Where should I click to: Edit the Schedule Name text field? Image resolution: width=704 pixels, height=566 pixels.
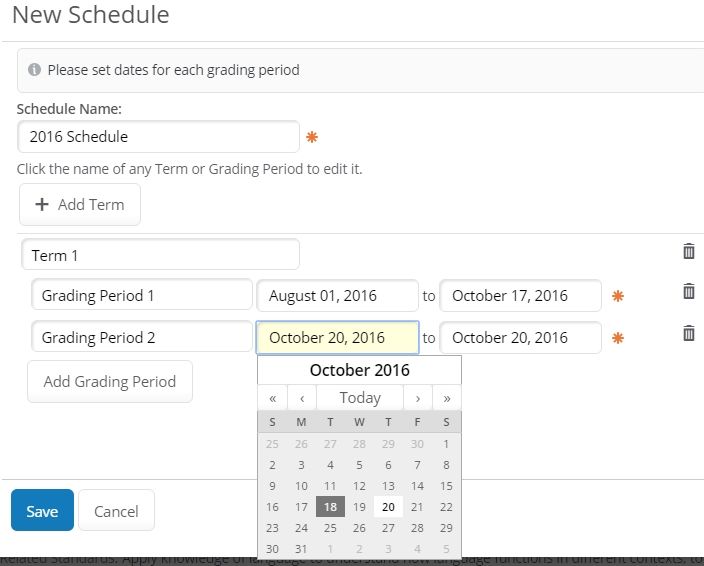coord(158,137)
